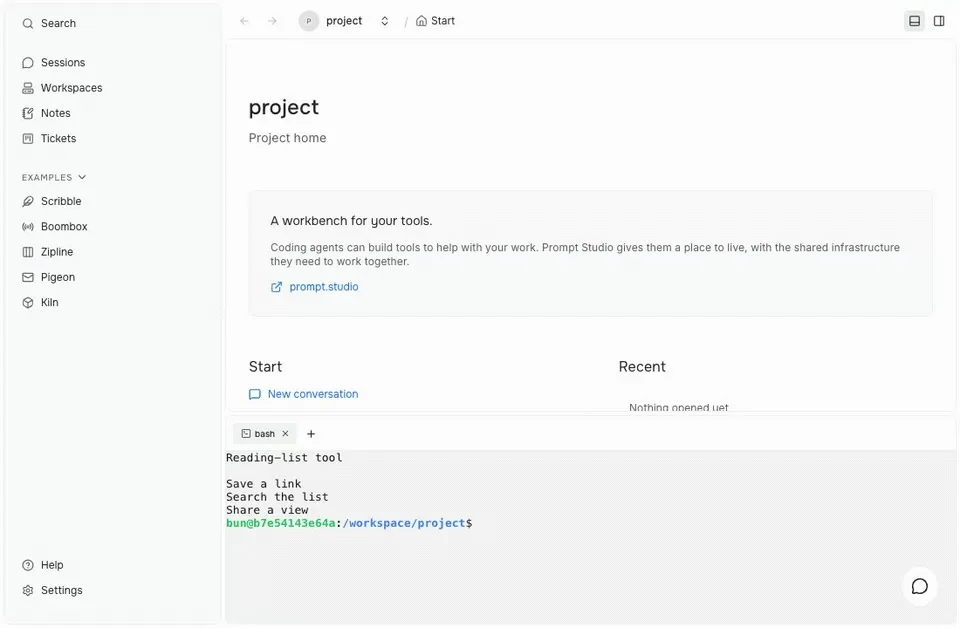The width and height of the screenshot is (960, 628).
Task: Click the project avatar badge
Action: tap(309, 21)
